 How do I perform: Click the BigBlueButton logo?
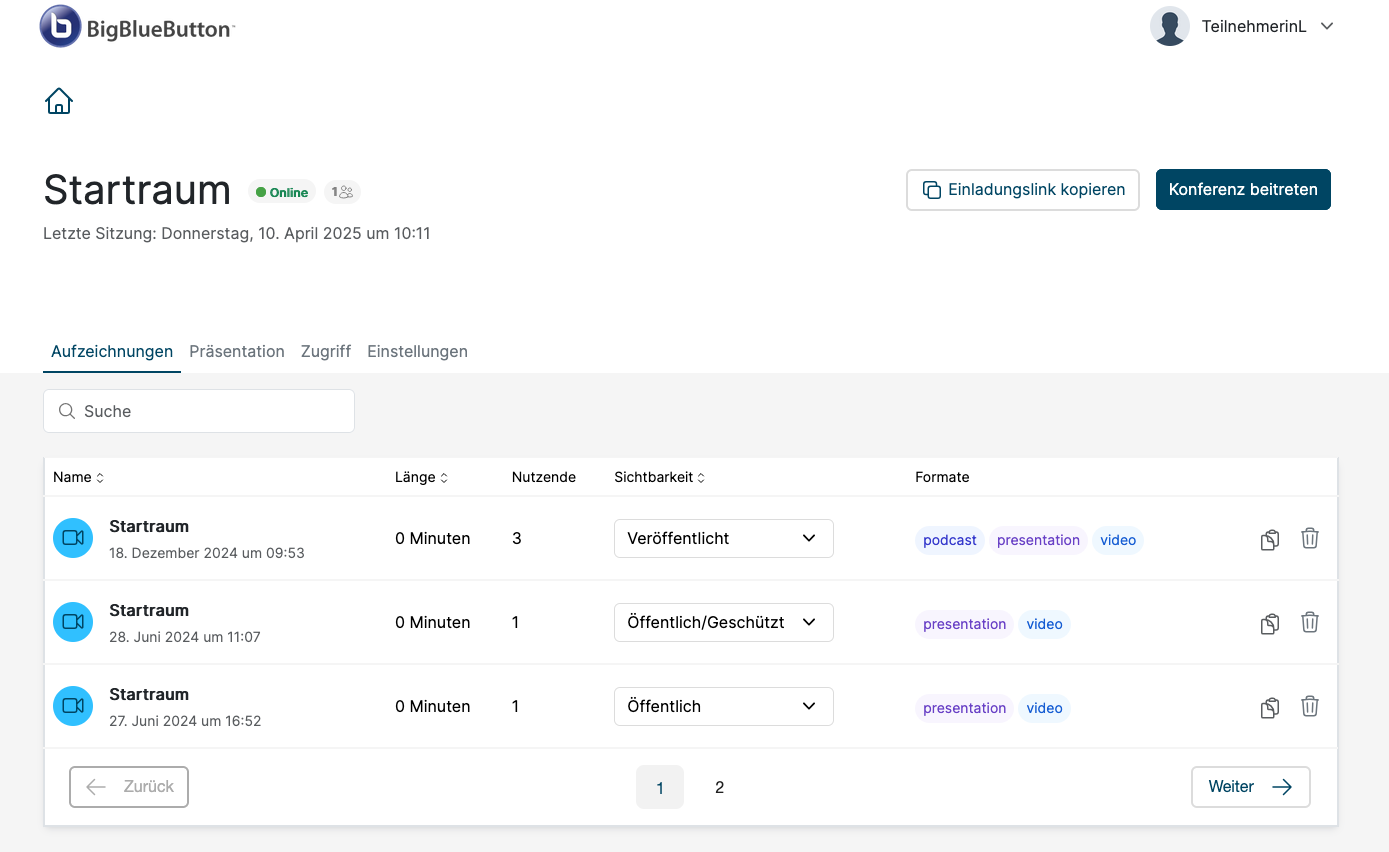(x=137, y=27)
